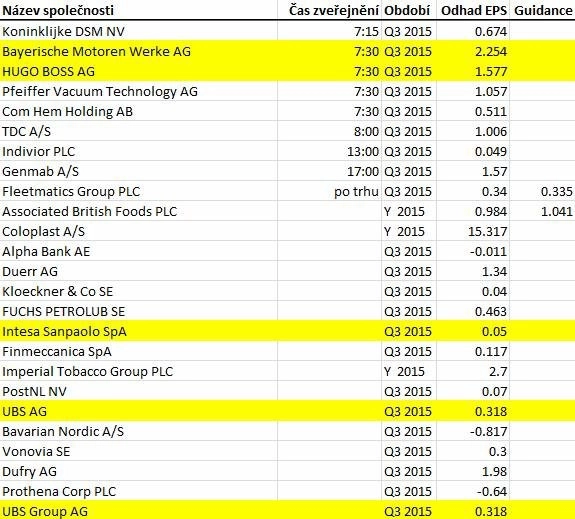
Task: Click the Alpha Bank AE cell
Action: tap(139, 251)
